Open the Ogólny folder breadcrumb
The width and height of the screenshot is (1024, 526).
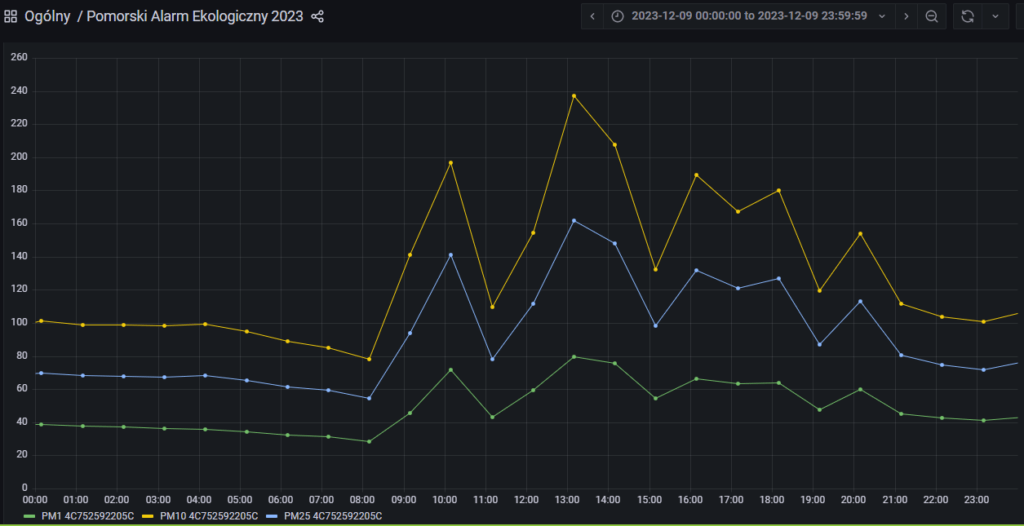pos(46,17)
